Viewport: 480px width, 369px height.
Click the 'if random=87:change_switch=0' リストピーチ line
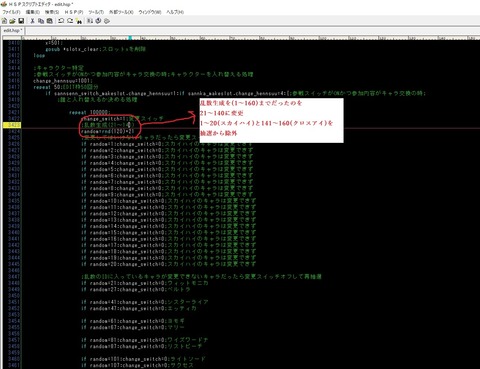[142, 347]
